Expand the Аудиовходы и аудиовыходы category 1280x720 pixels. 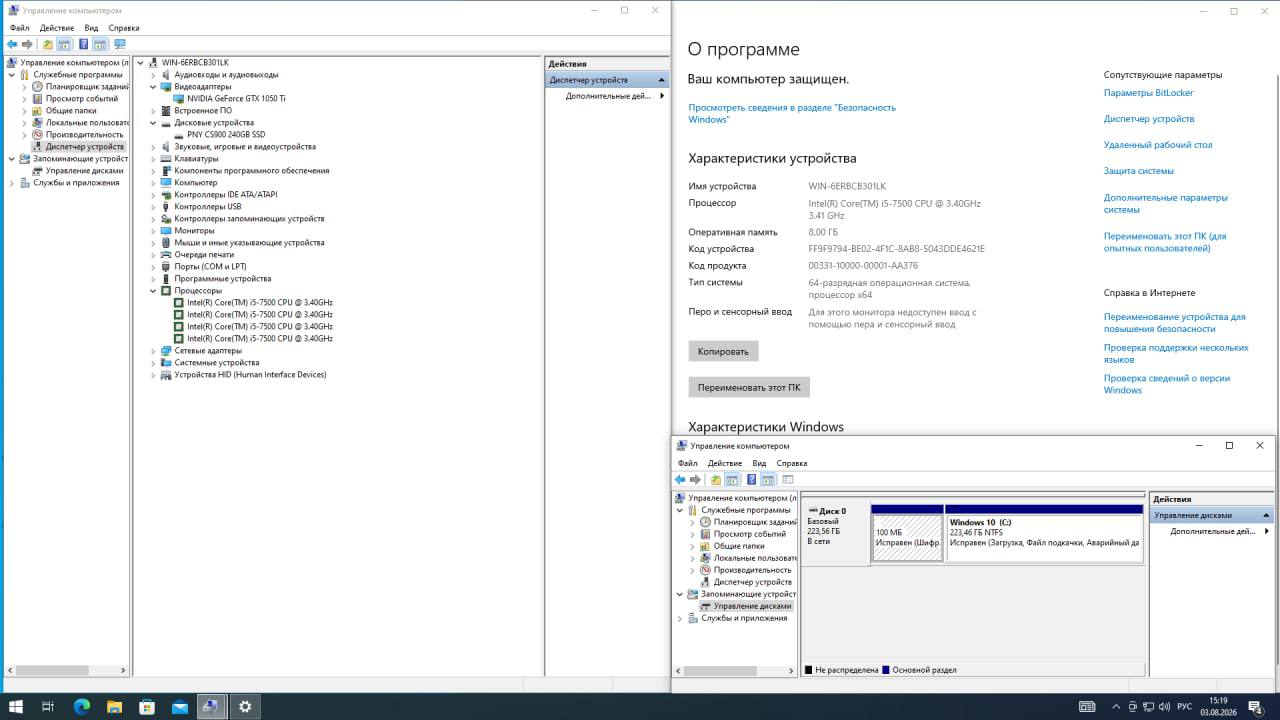(x=153, y=75)
